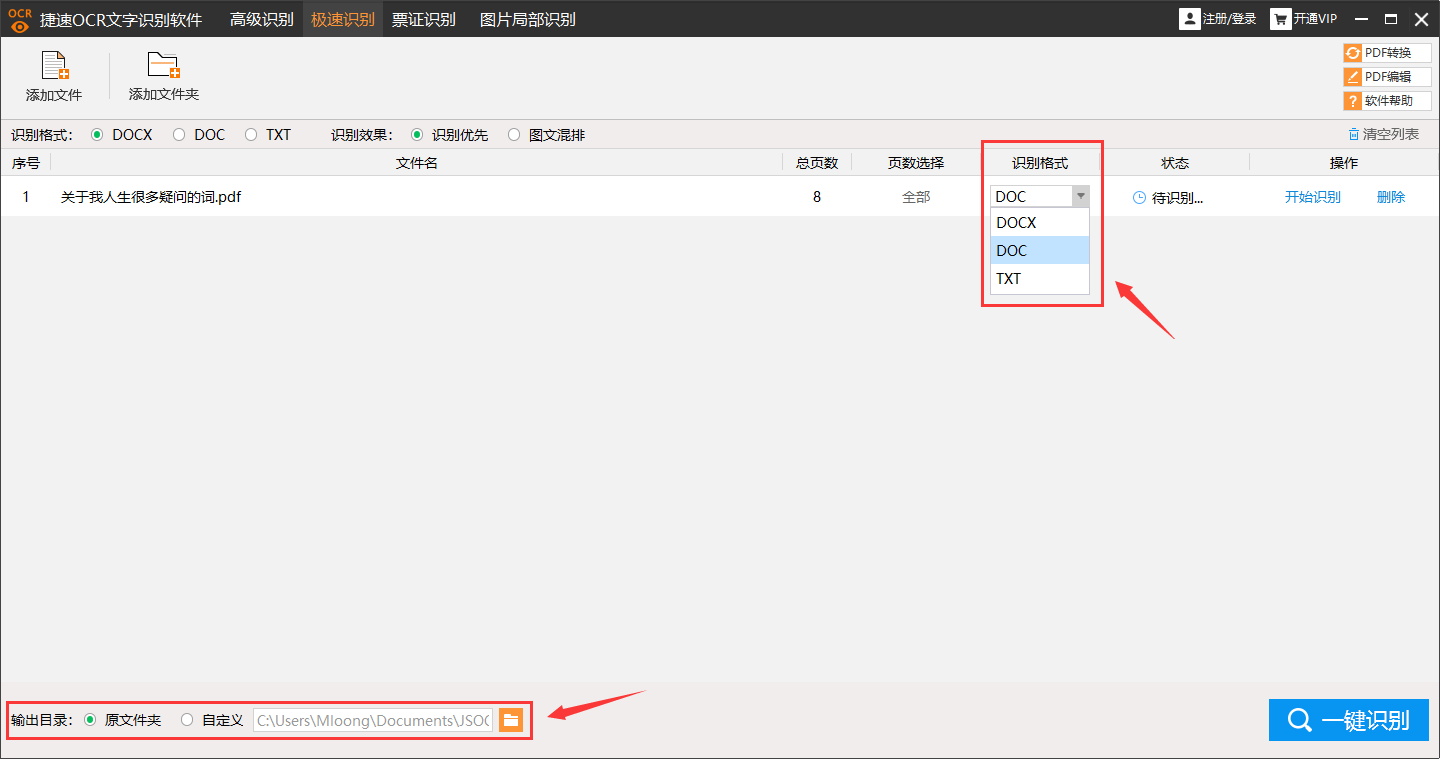The height and width of the screenshot is (759, 1440).
Task: Select 原文件夹 output option
Action: coord(90,720)
